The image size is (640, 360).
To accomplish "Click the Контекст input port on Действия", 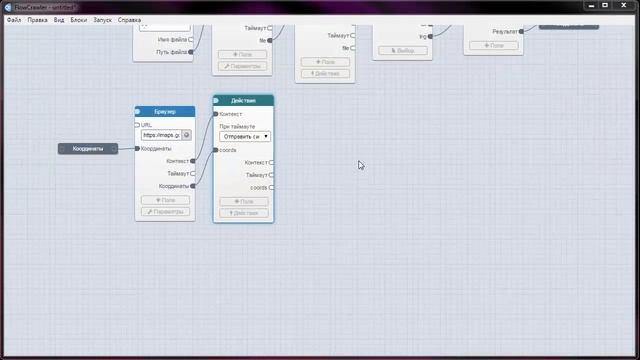I will pyautogui.click(x=216, y=114).
